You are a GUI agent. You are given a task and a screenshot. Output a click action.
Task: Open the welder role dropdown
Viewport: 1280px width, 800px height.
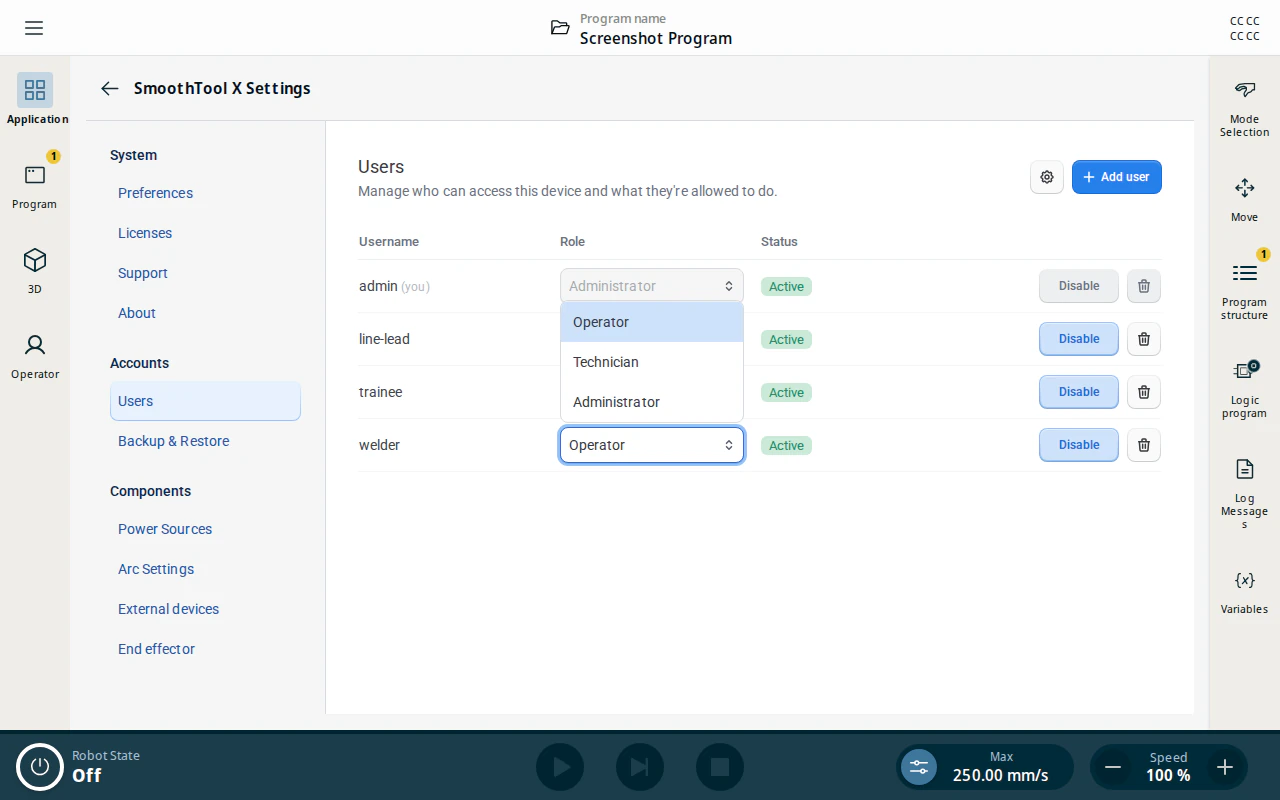[652, 445]
